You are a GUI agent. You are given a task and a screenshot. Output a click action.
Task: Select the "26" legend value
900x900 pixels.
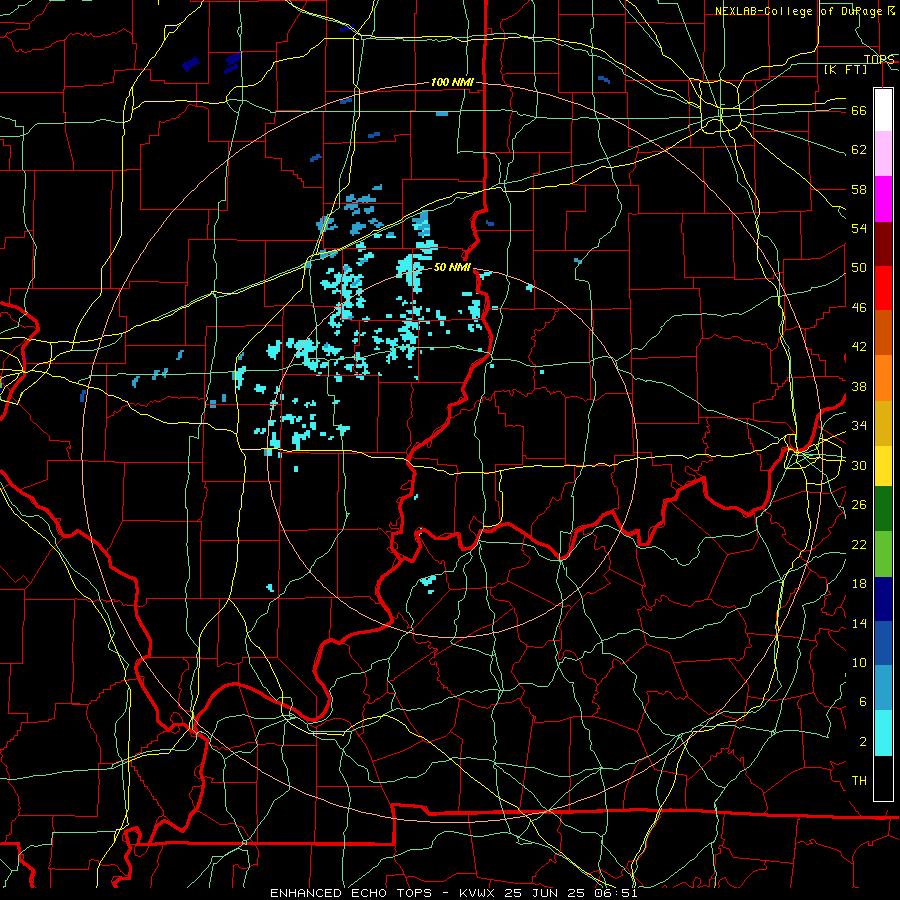click(x=859, y=505)
